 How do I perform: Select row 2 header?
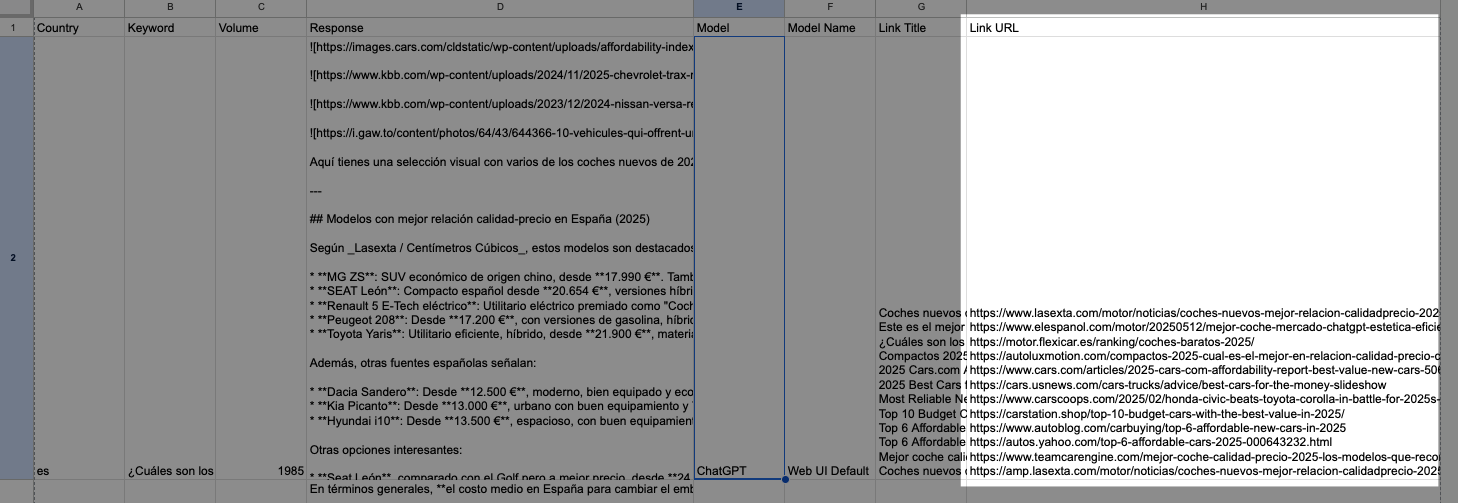[13, 259]
